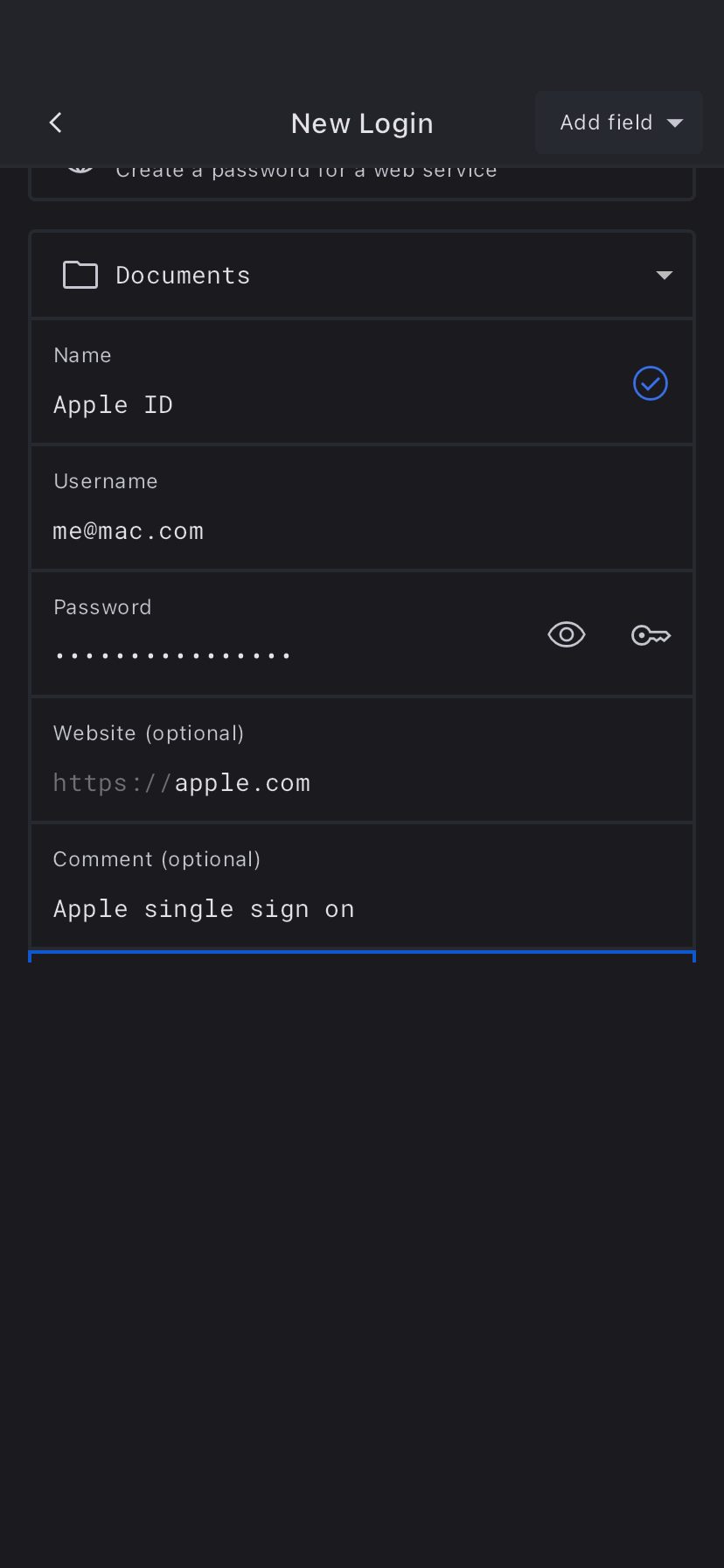Expand the Documents folder dropdown arrow
The image size is (724, 1568).
(x=665, y=276)
